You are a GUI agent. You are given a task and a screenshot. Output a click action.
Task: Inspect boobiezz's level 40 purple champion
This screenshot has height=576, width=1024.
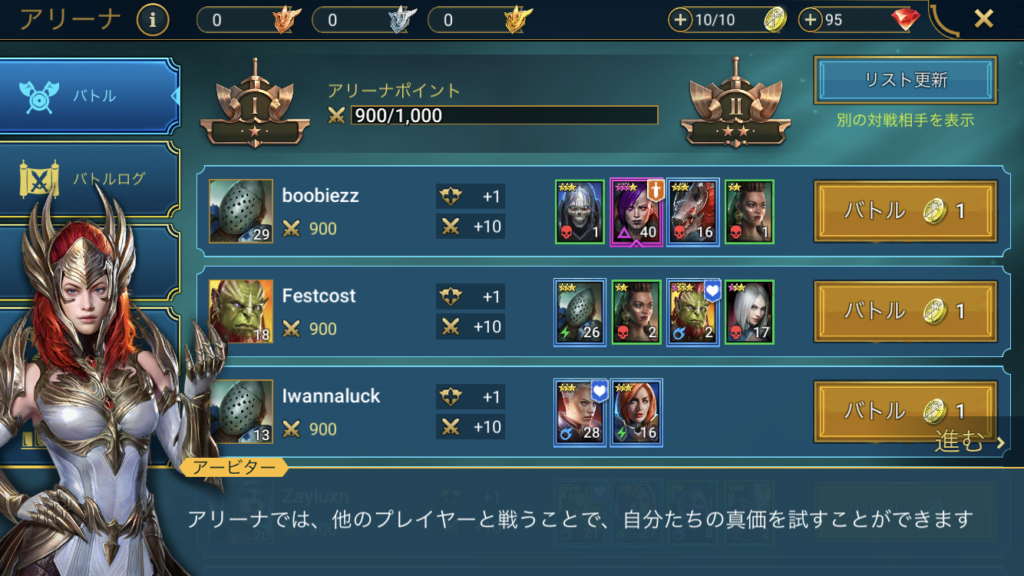[636, 212]
